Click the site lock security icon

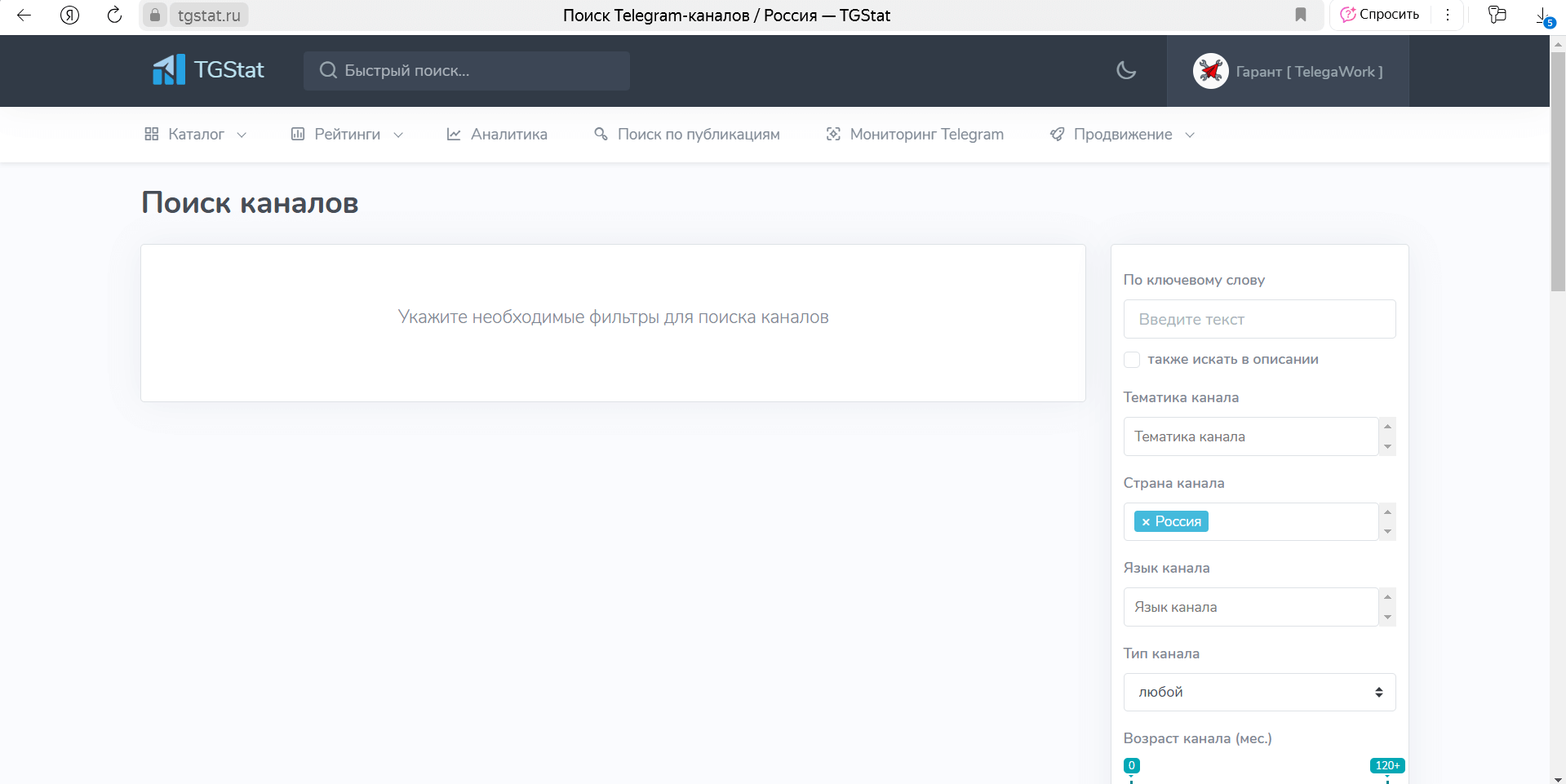pos(155,15)
